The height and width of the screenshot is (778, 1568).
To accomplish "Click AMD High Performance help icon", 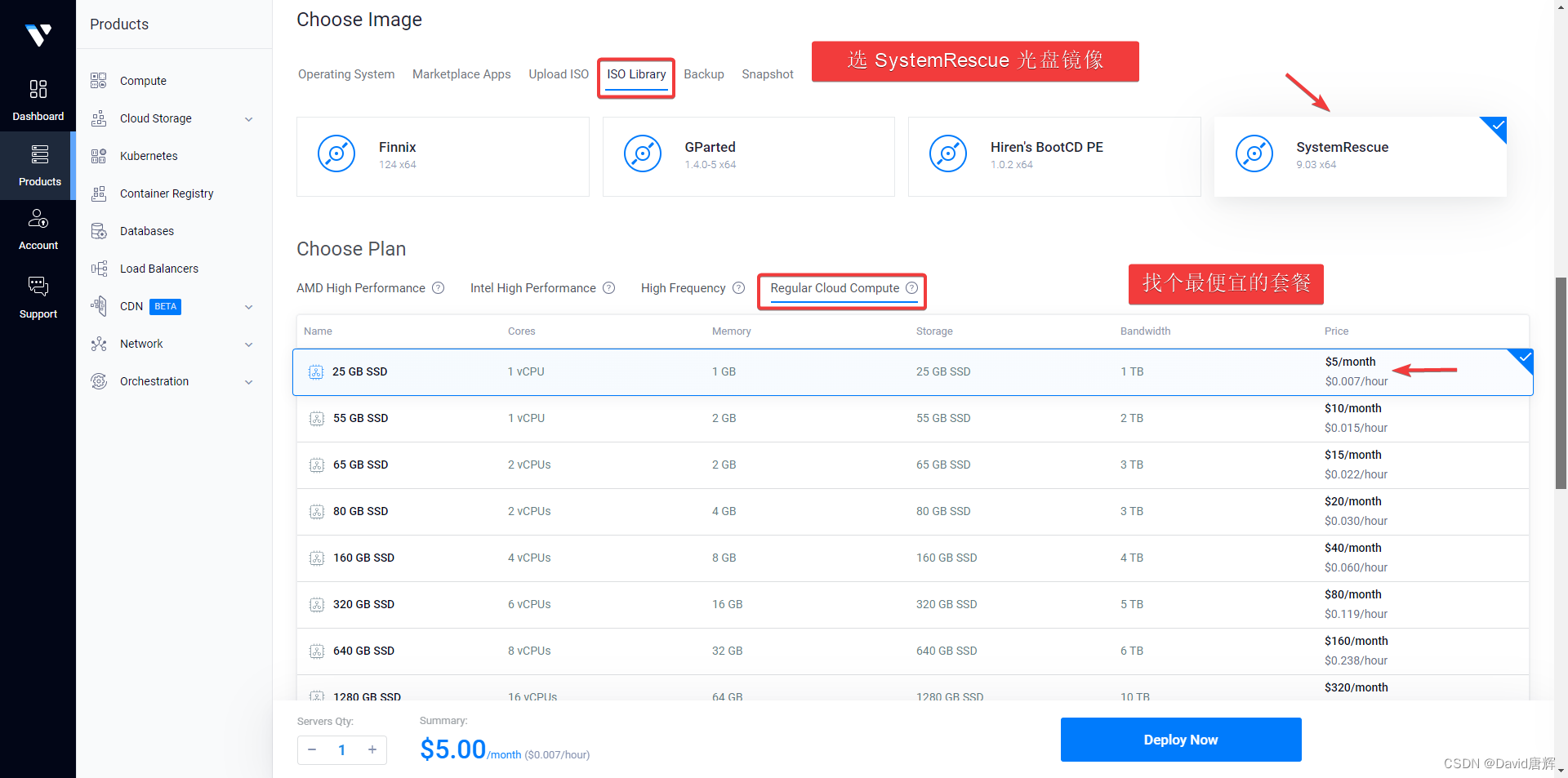I will (439, 288).
